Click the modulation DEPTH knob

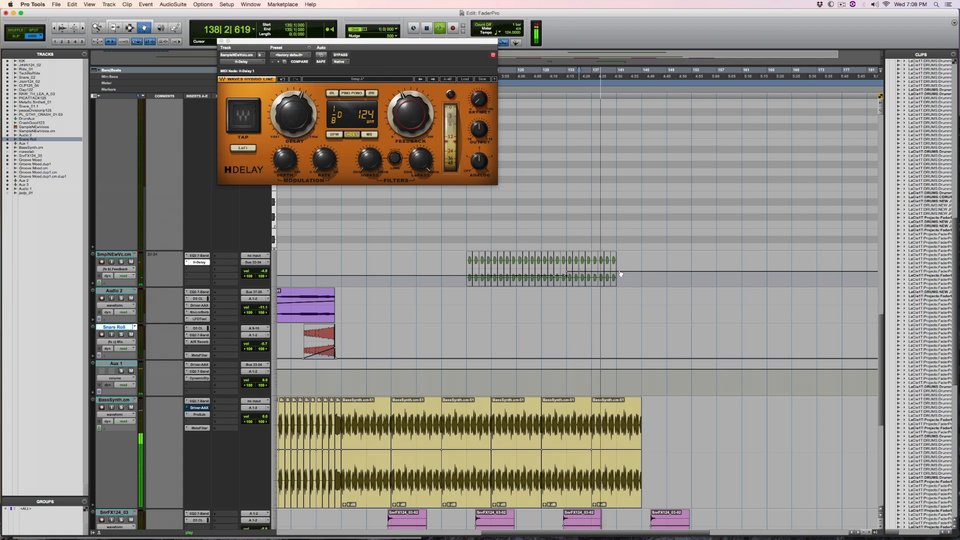[x=285, y=160]
